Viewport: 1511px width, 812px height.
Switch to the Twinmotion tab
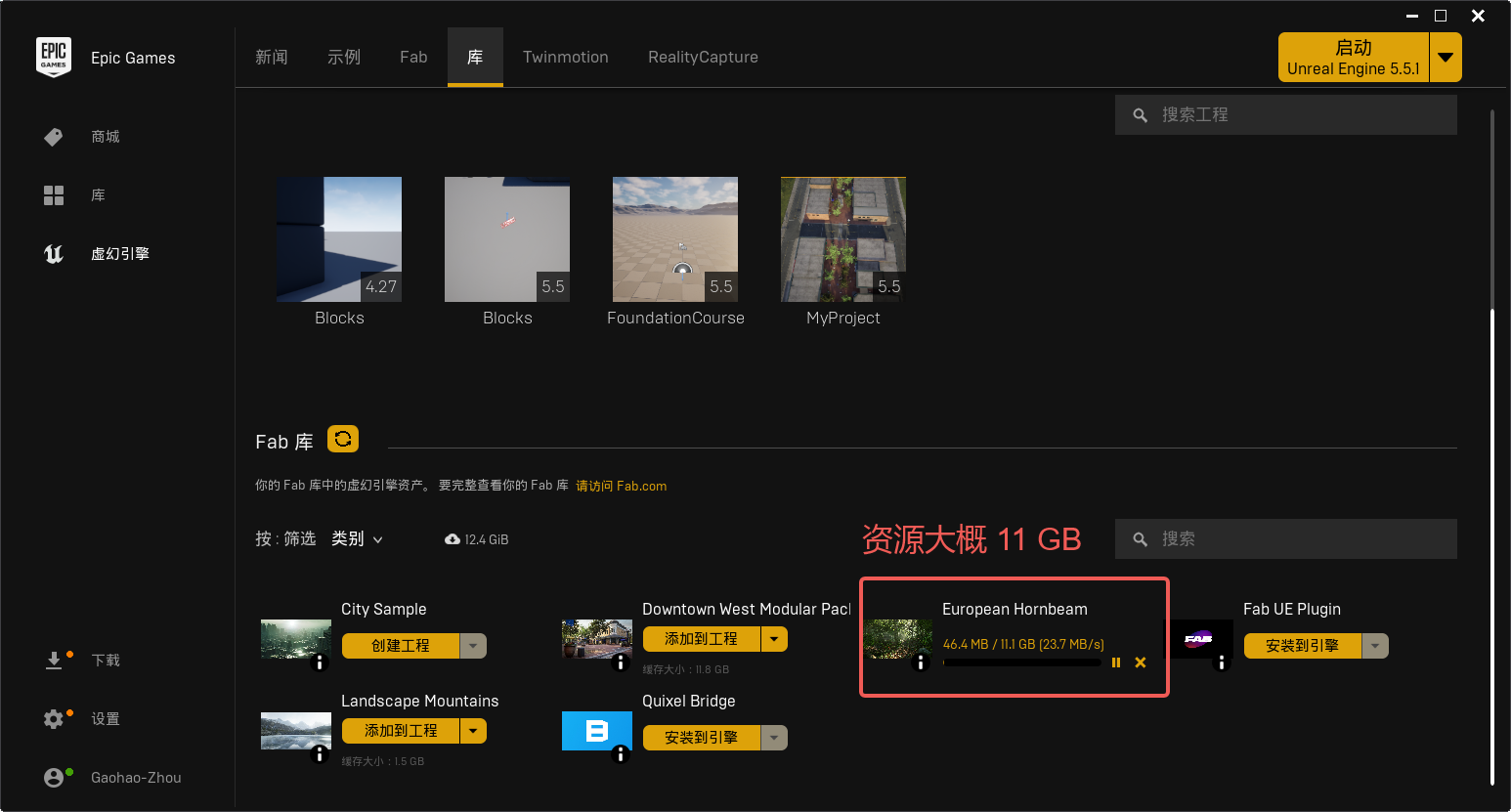566,58
